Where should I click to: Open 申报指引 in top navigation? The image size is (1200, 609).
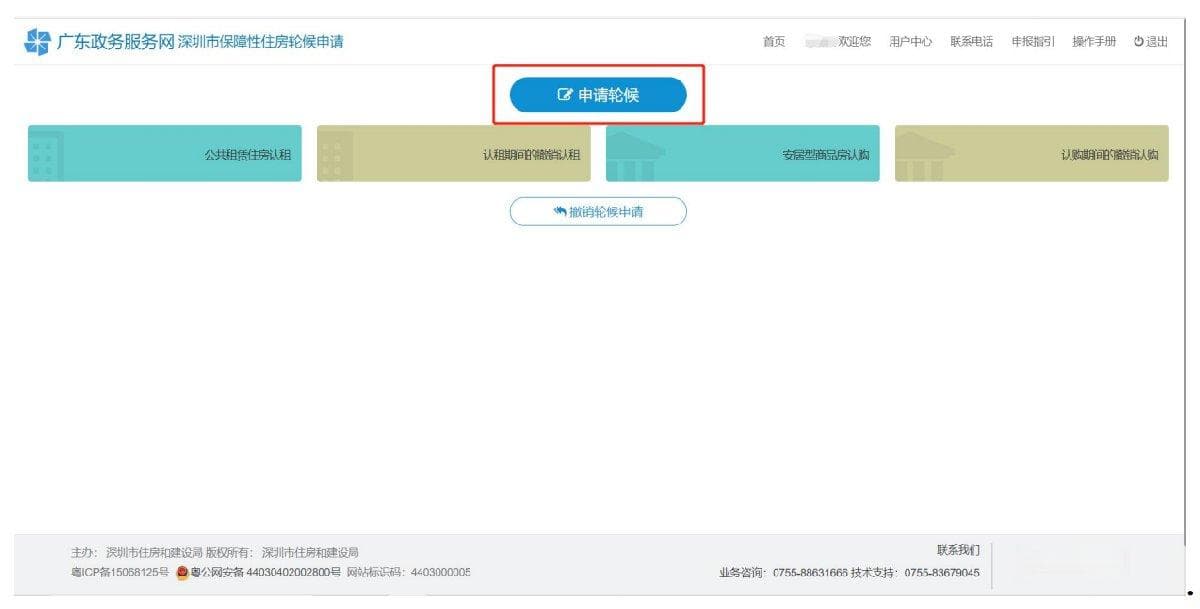click(1032, 42)
